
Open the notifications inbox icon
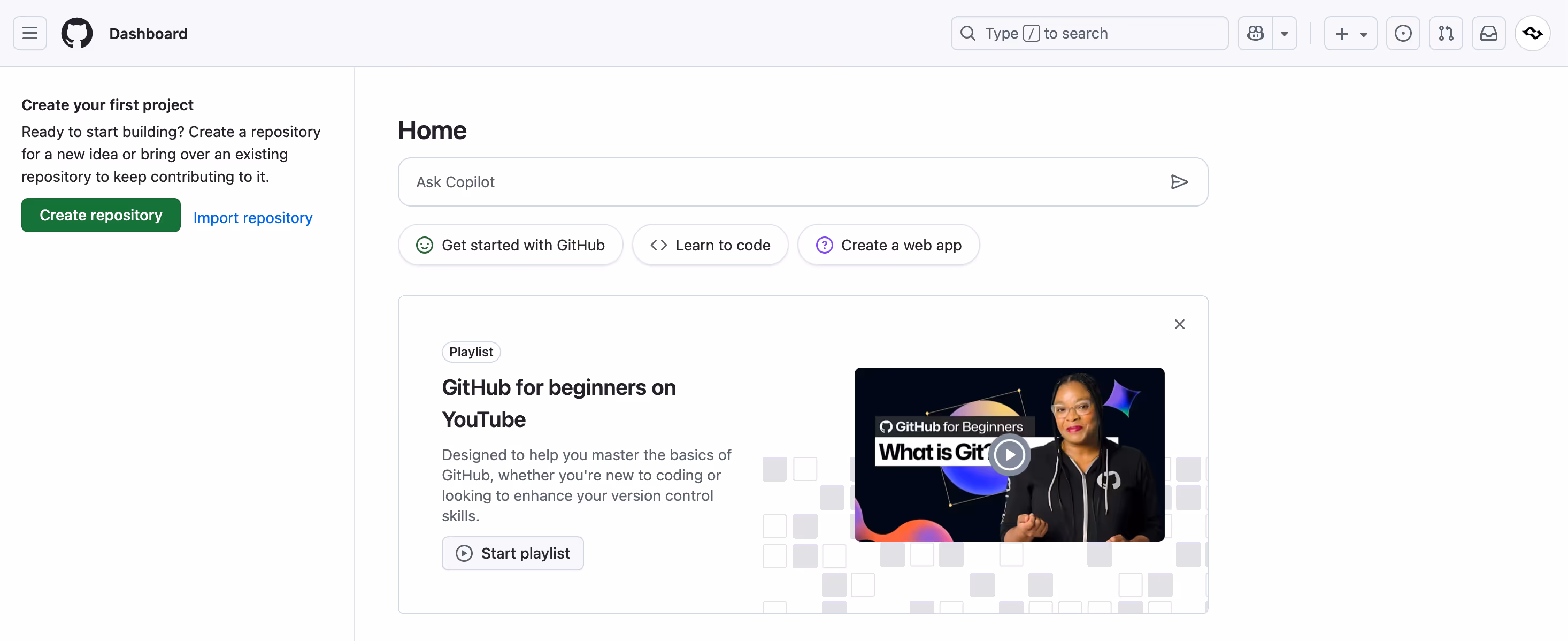[x=1488, y=34]
